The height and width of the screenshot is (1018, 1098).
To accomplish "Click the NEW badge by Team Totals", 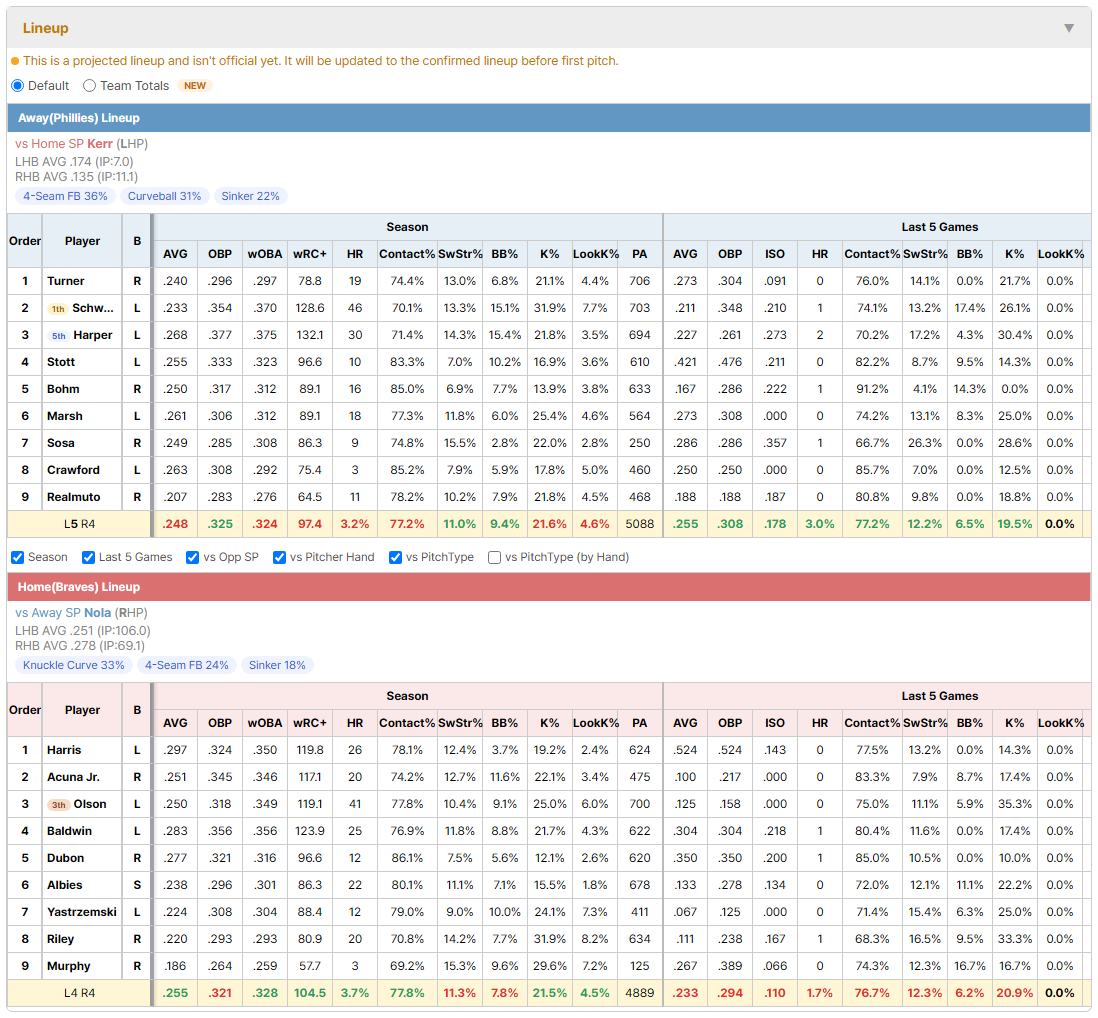I will pyautogui.click(x=195, y=85).
